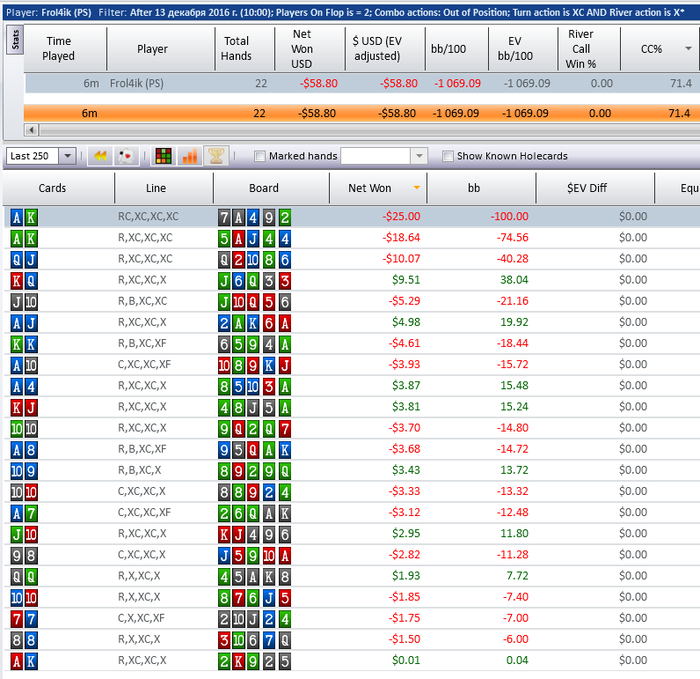The height and width of the screenshot is (679, 700).
Task: Select hand with net won -$3.33
Action: click(352, 492)
